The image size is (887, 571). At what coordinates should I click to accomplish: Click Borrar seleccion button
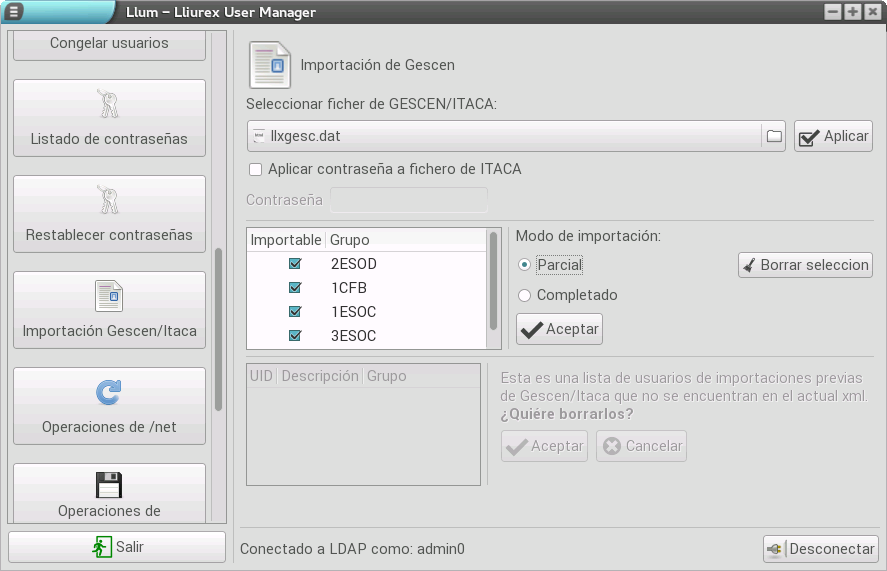tap(805, 265)
